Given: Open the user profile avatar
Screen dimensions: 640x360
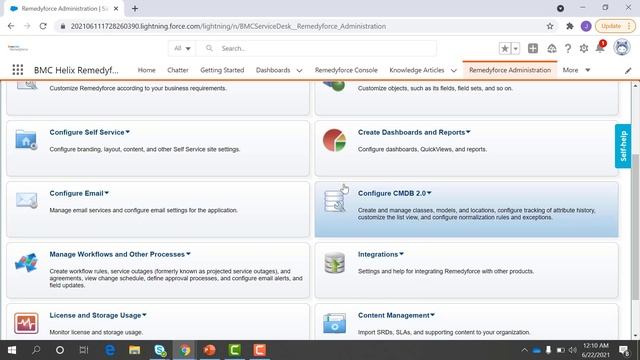Looking at the screenshot, I should [622, 47].
